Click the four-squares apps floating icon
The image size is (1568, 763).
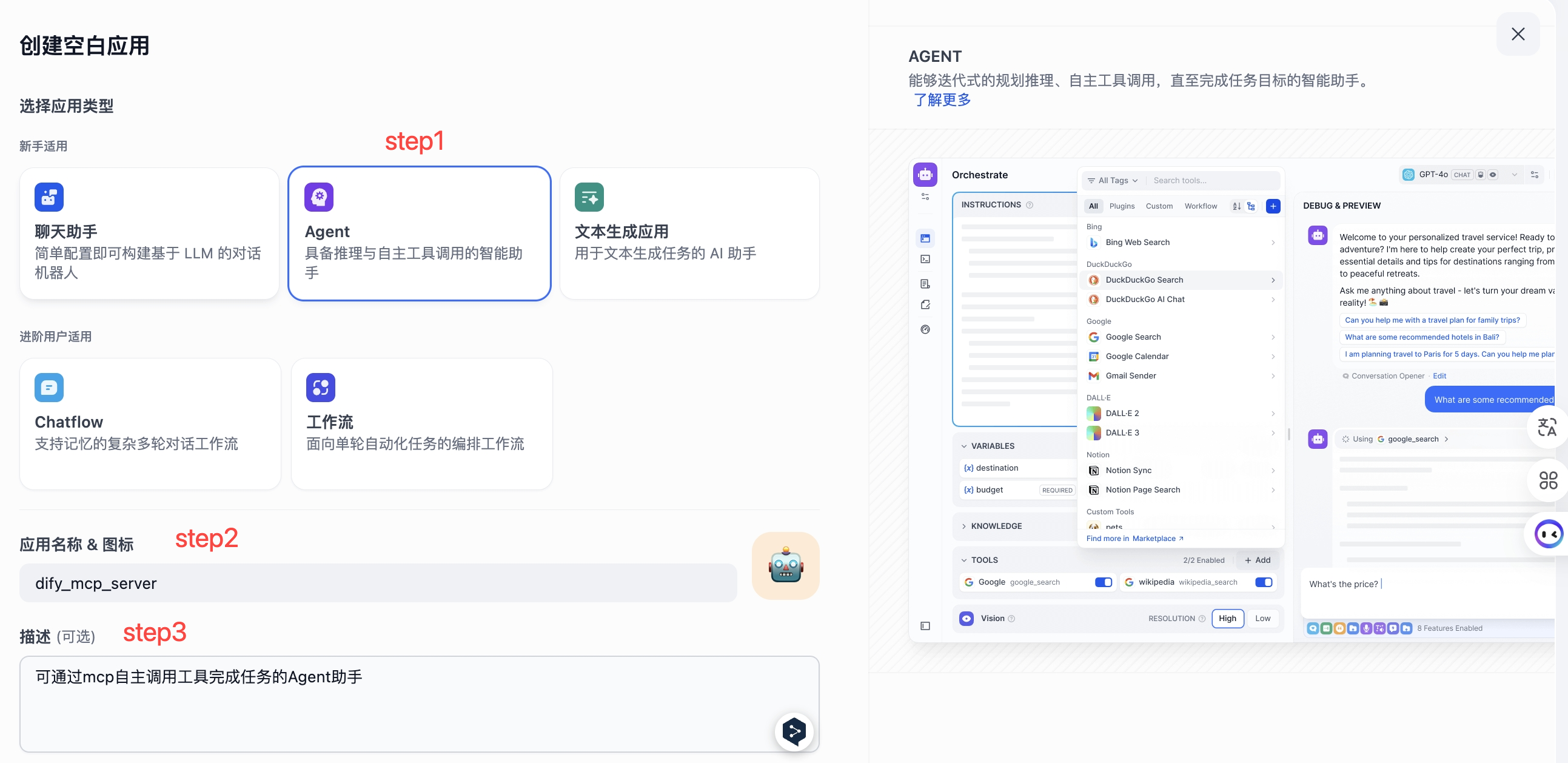tap(1548, 480)
